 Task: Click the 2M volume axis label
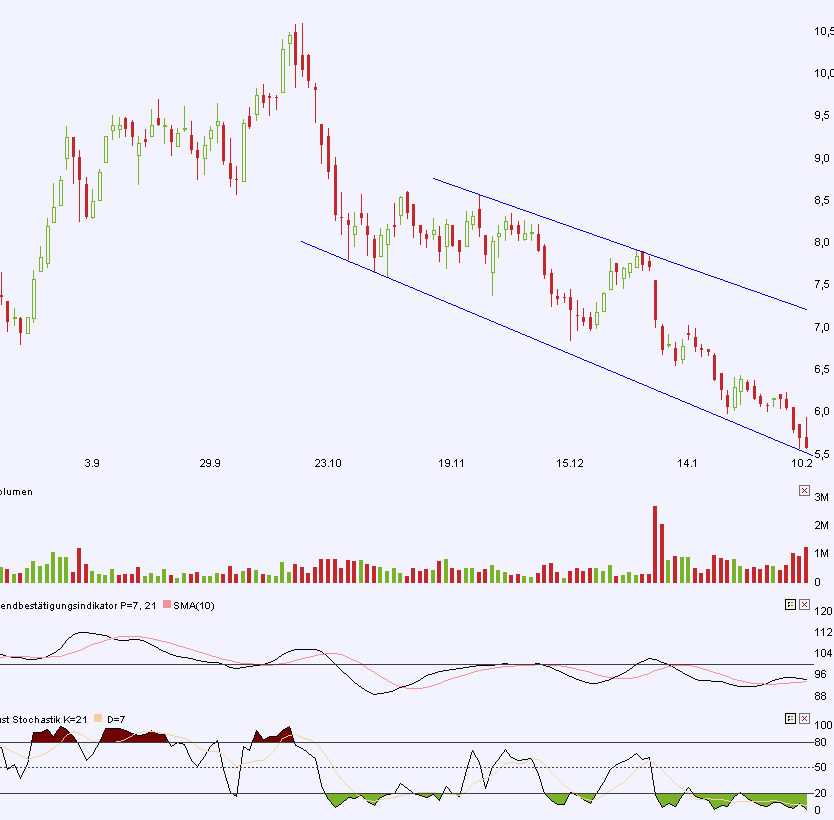(821, 525)
